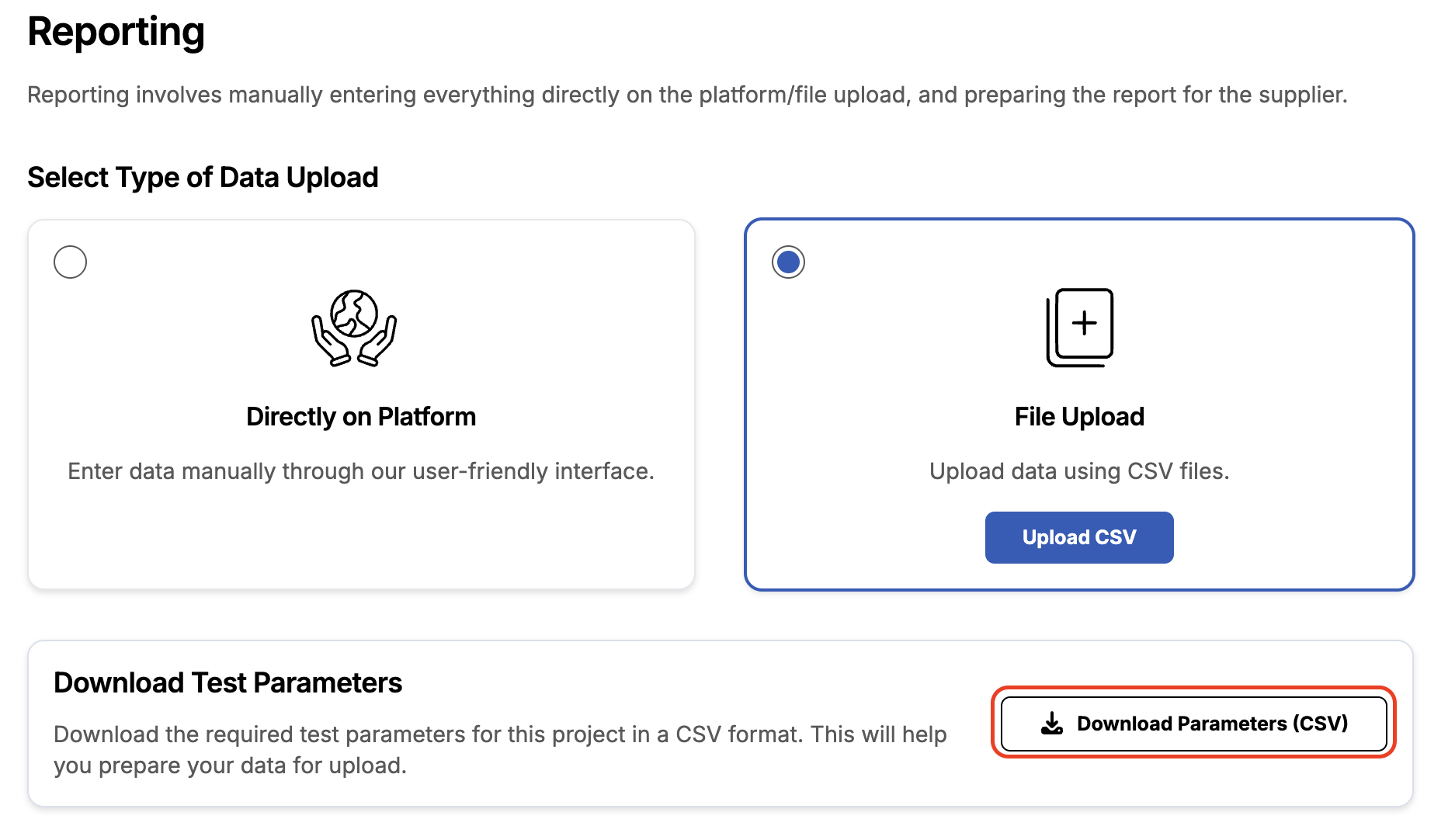The height and width of the screenshot is (840, 1455).
Task: Click the Upload CSV button
Action: [1079, 537]
